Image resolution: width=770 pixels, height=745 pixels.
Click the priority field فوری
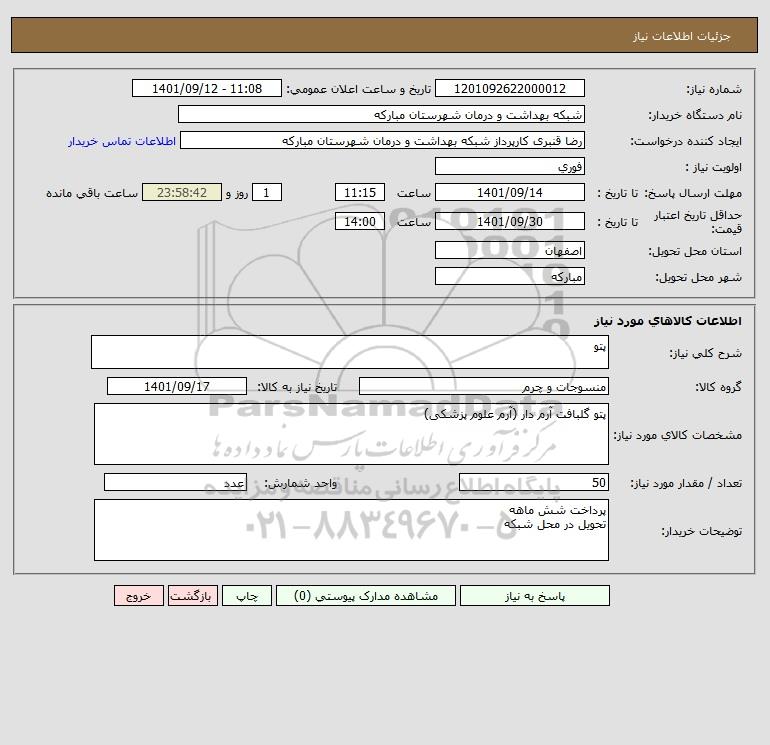(x=510, y=166)
